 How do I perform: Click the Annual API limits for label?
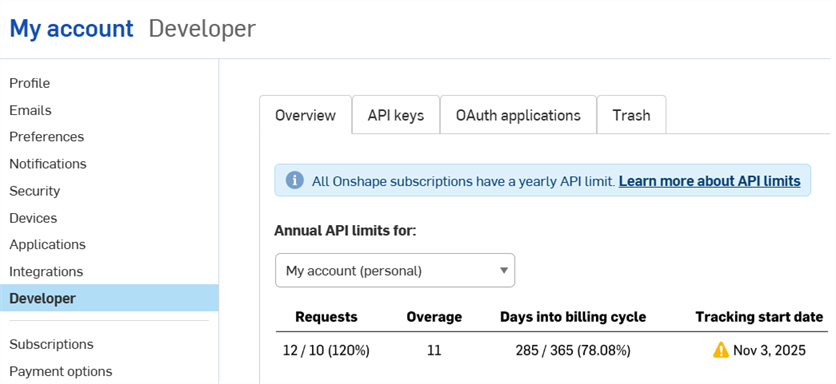click(345, 230)
